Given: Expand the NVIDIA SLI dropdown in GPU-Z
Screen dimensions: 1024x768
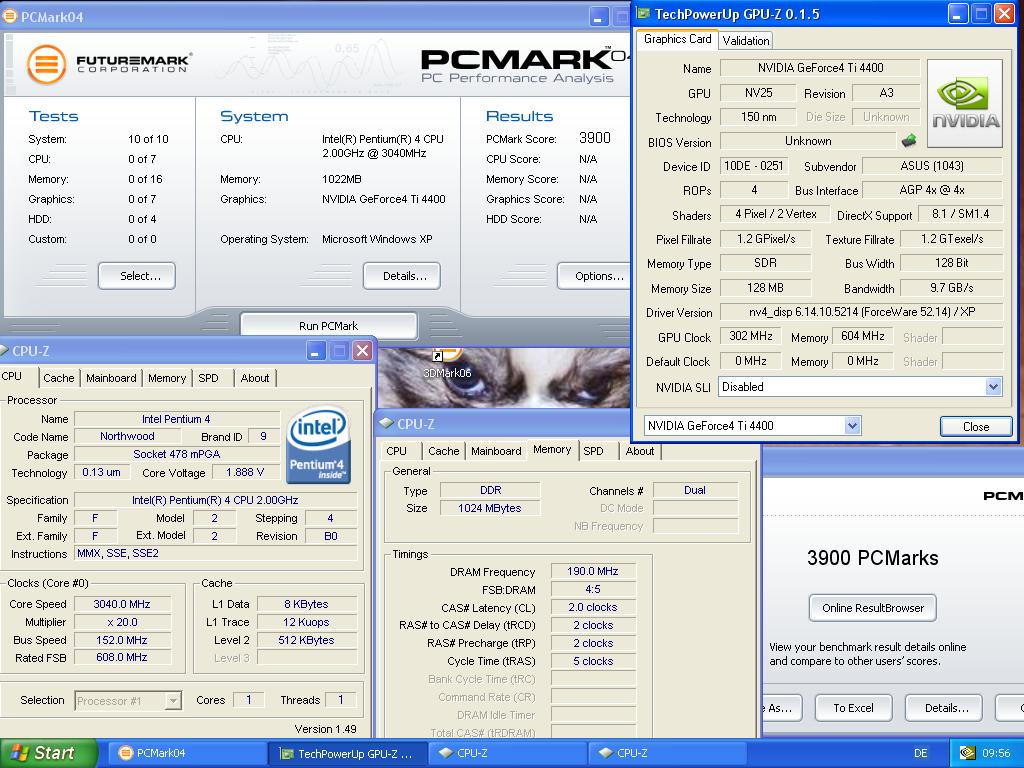Looking at the screenshot, I should 993,387.
